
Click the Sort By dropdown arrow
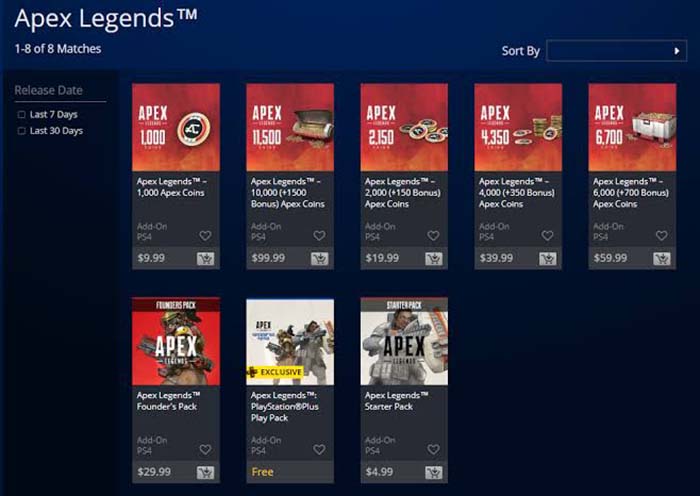(x=677, y=51)
